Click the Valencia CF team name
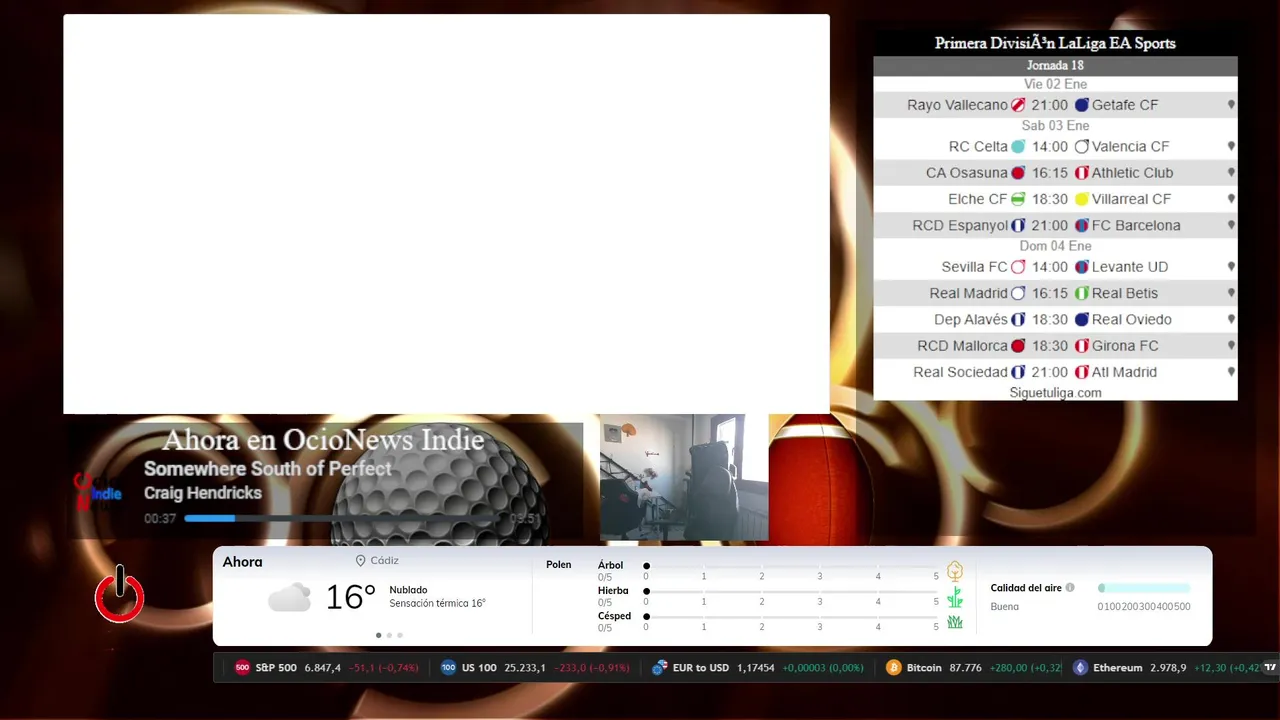Image resolution: width=1280 pixels, height=720 pixels. pos(1130,146)
